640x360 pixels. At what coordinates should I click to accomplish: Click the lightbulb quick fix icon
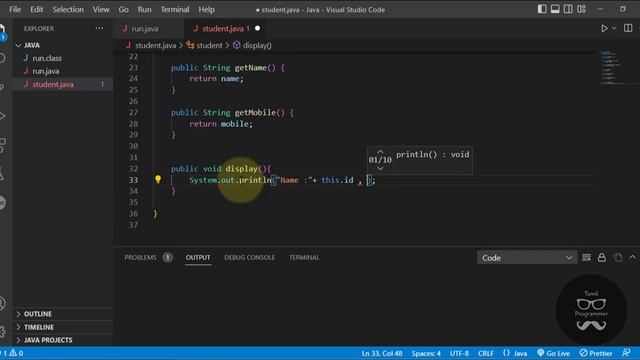158,179
